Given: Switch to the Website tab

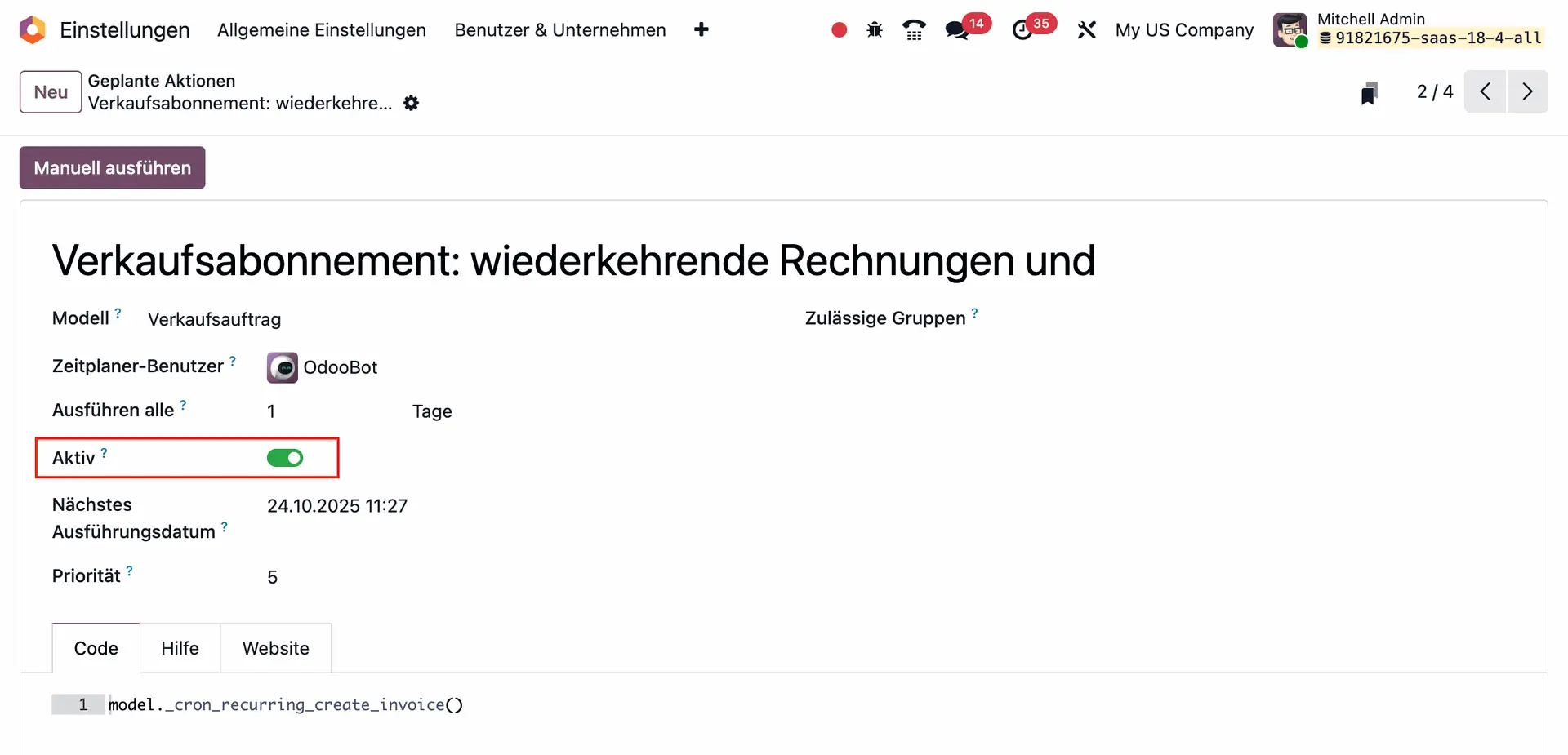Looking at the screenshot, I should click(x=275, y=648).
